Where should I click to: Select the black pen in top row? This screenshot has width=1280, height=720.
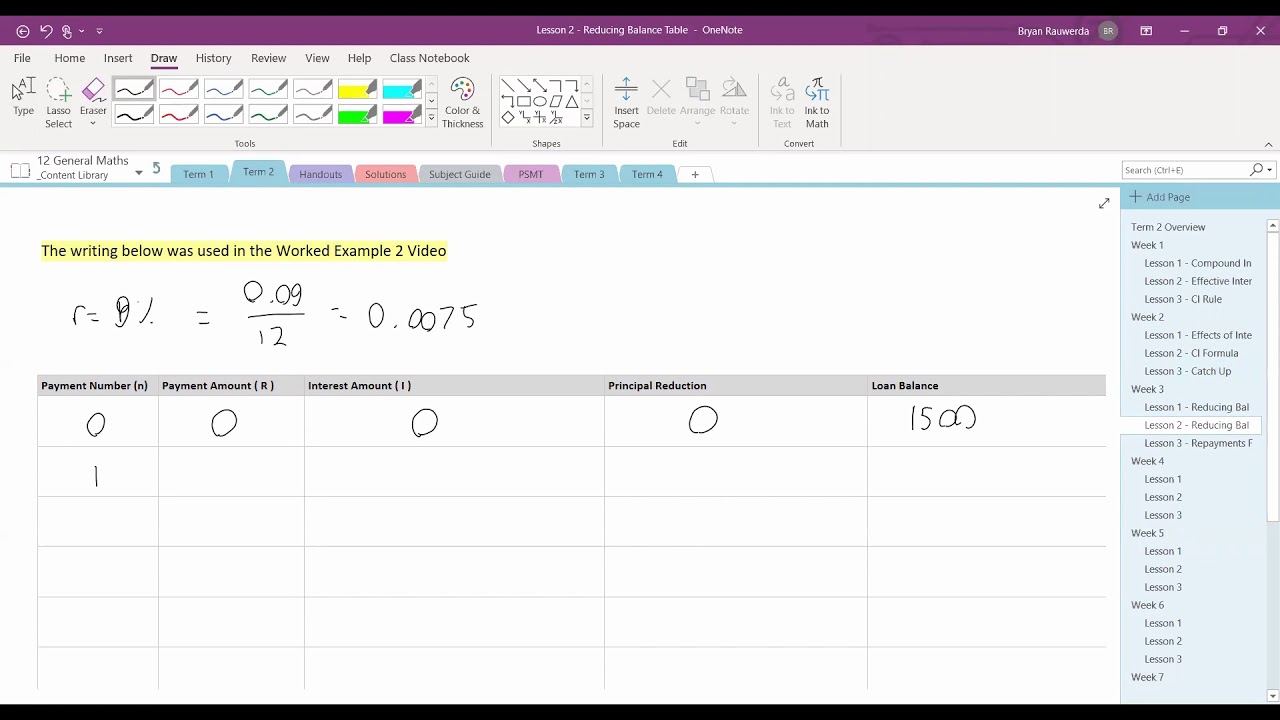(x=133, y=90)
